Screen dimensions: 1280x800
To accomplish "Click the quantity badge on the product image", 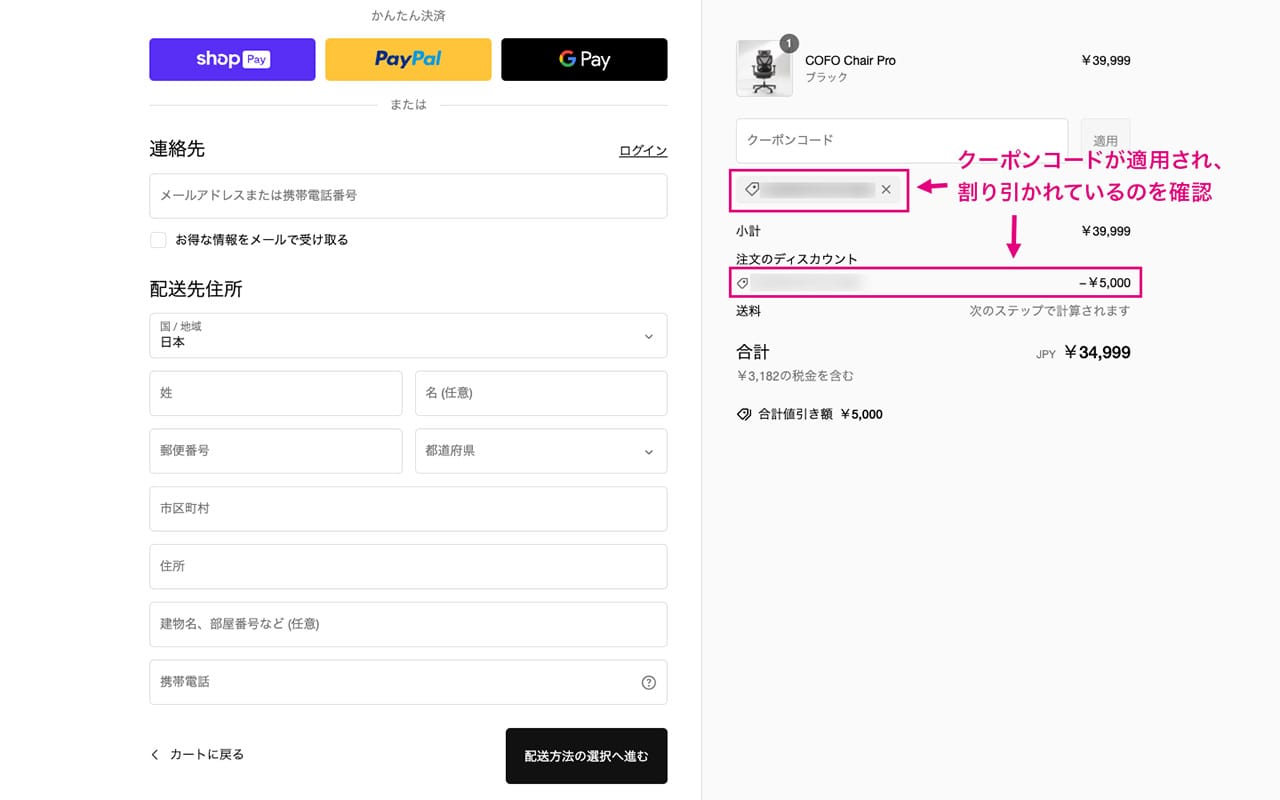I will coord(788,43).
